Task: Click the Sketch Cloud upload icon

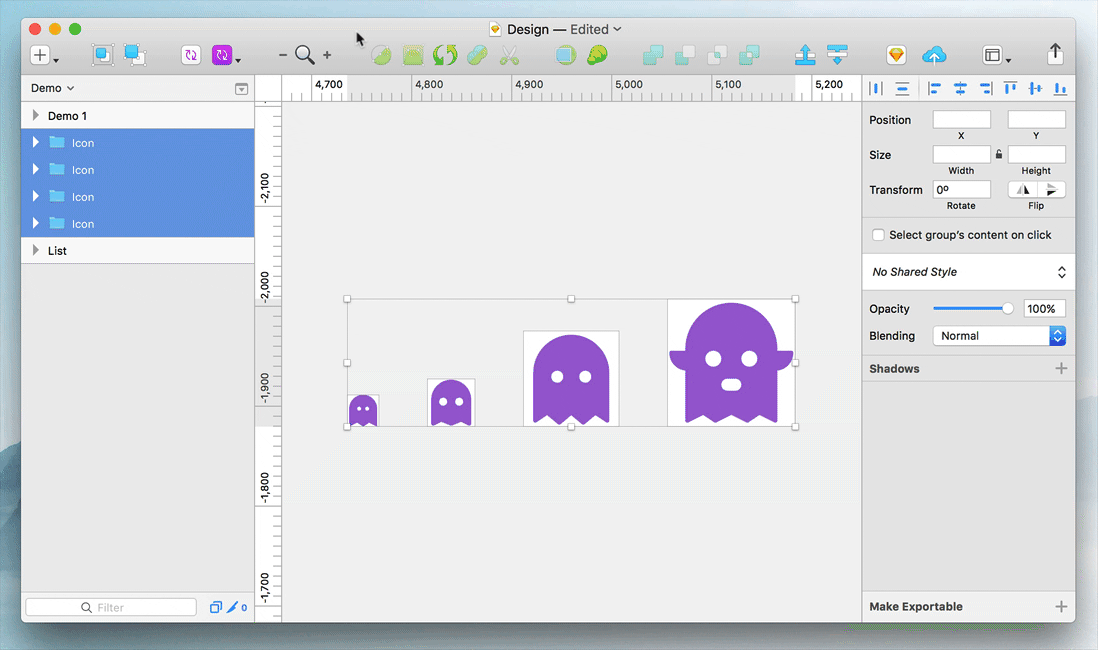Action: coord(934,55)
